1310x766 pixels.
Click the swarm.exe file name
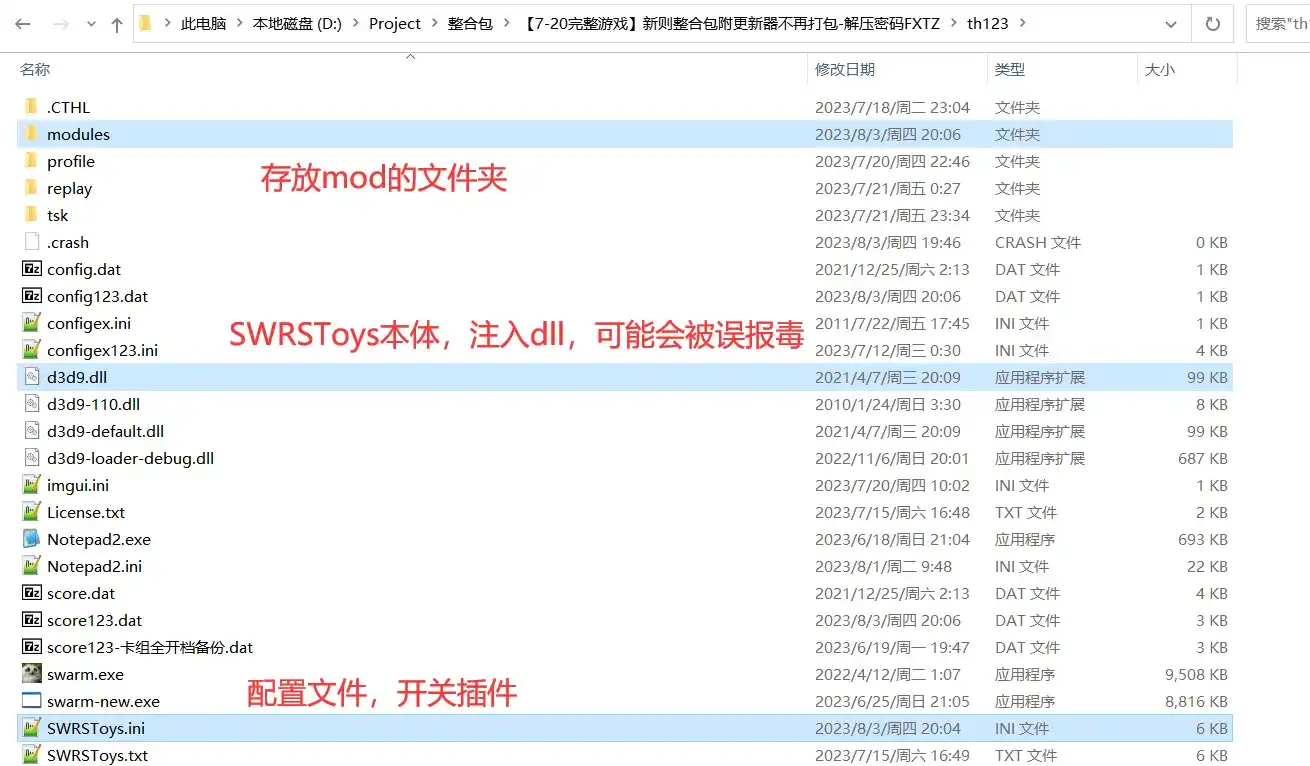(85, 674)
